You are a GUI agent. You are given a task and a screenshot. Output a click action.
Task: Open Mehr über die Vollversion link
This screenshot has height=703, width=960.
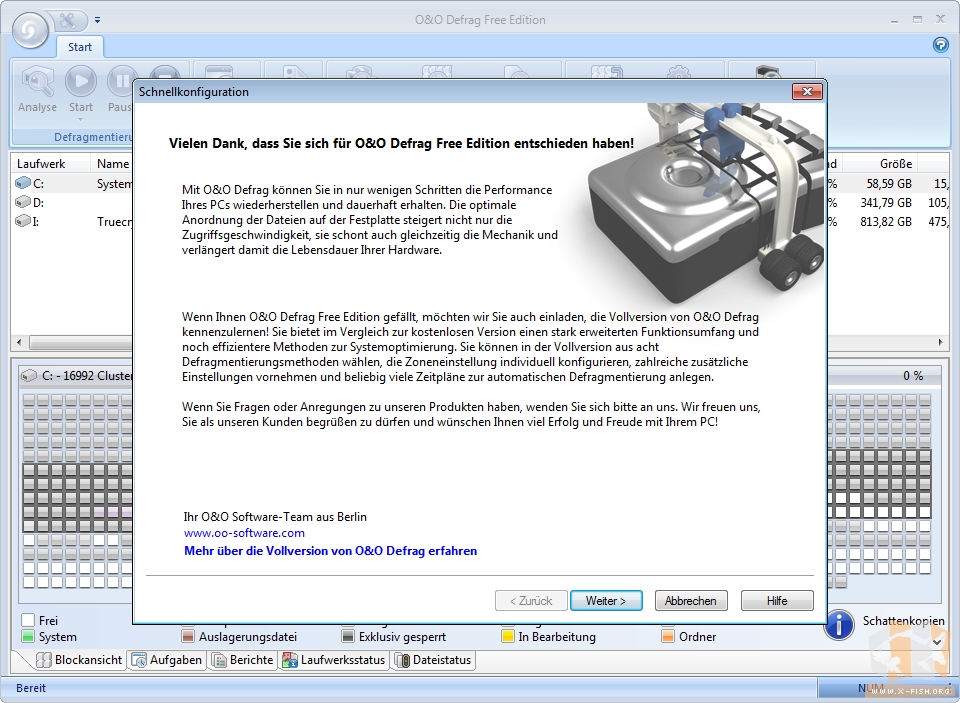pos(331,551)
